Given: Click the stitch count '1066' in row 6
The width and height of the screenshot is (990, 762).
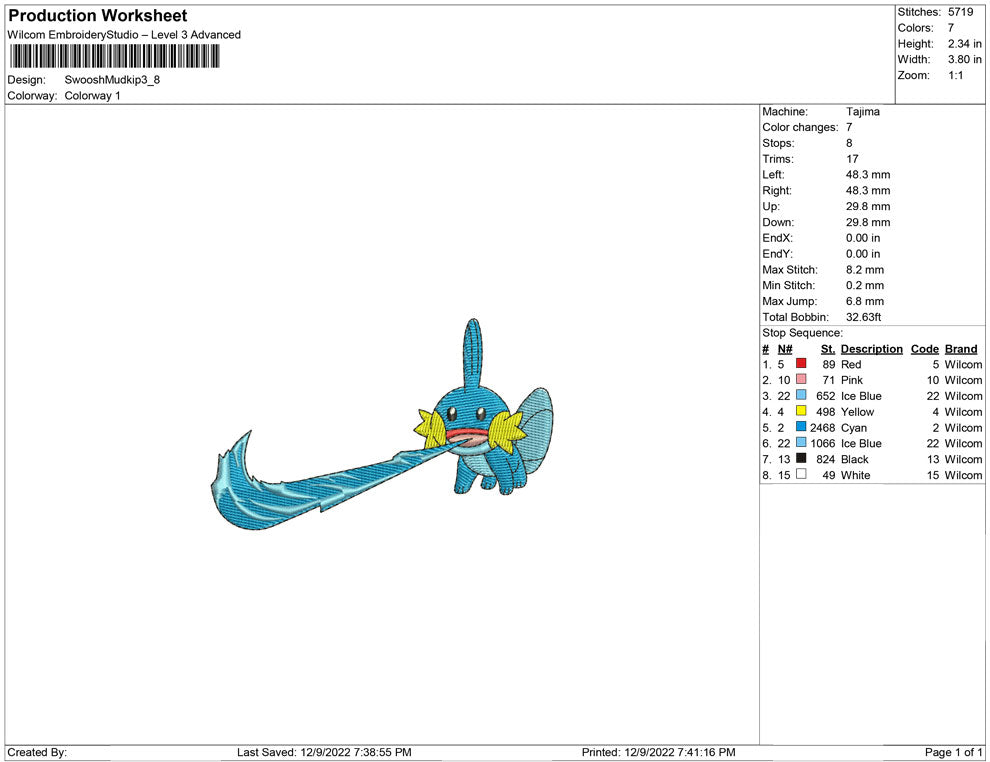Looking at the screenshot, I should pyautogui.click(x=823, y=443).
